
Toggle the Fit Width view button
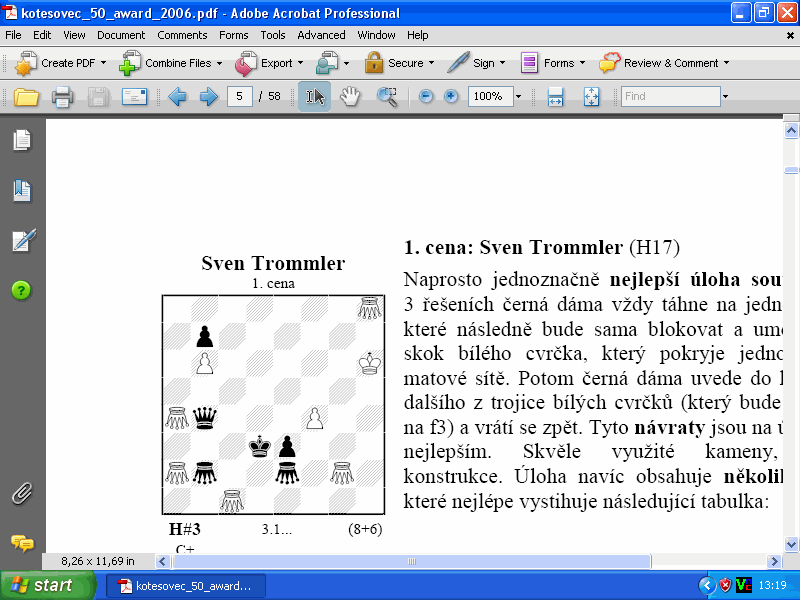pyautogui.click(x=556, y=97)
